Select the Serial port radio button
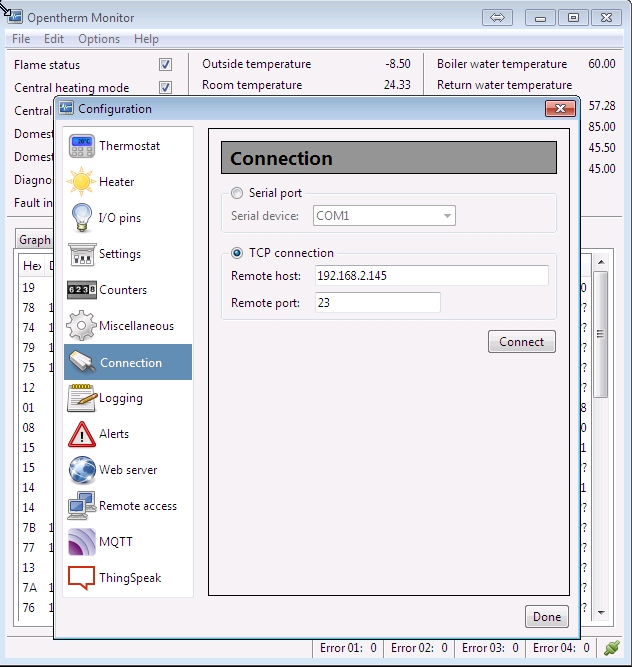Viewport: 632px width, 667px height. 237,193
